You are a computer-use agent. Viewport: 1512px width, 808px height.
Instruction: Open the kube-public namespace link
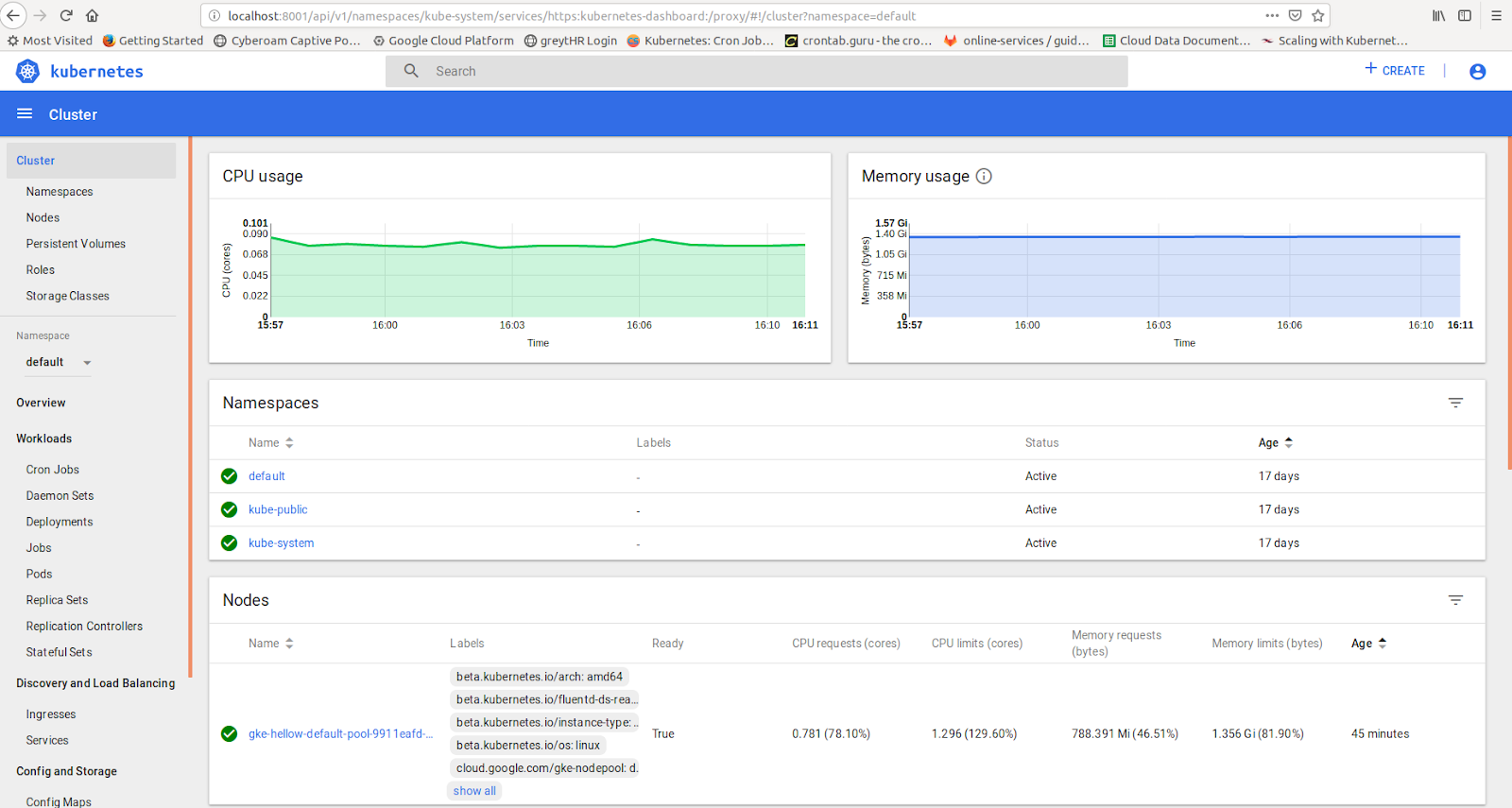tap(278, 509)
